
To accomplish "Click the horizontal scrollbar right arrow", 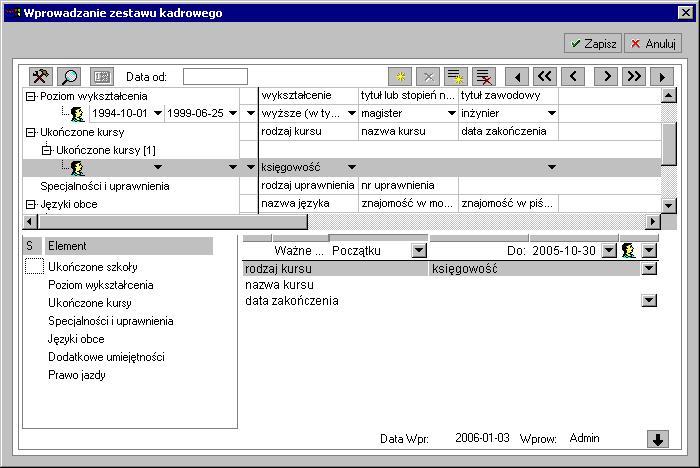I will click(653, 221).
